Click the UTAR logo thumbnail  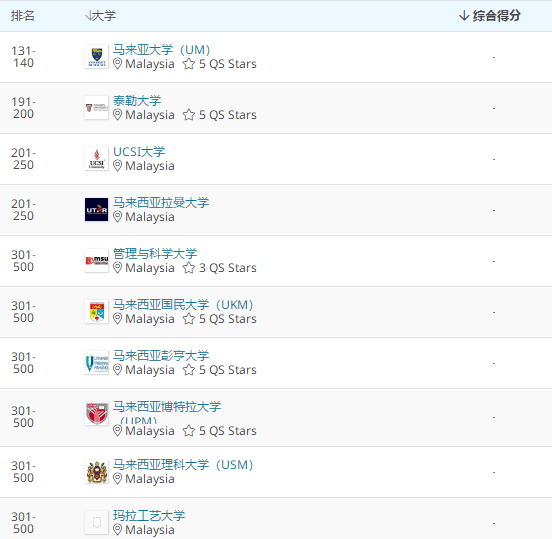[96, 210]
